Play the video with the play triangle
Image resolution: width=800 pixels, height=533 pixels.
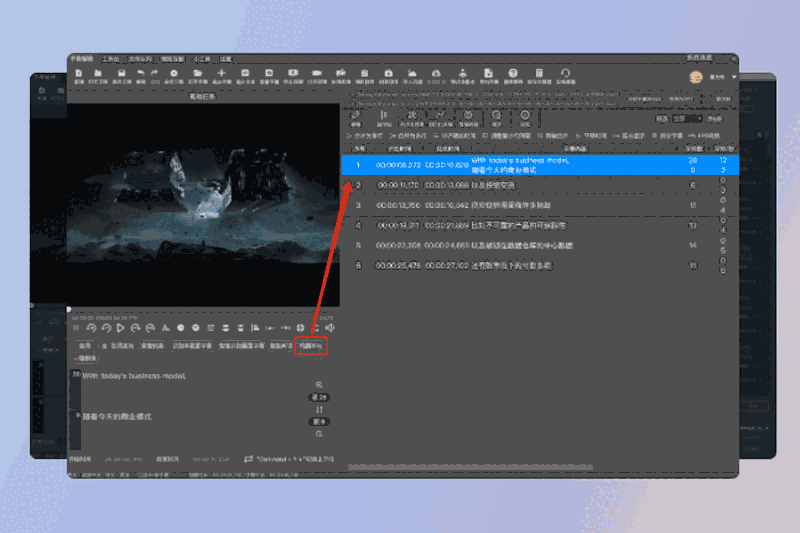tap(120, 328)
